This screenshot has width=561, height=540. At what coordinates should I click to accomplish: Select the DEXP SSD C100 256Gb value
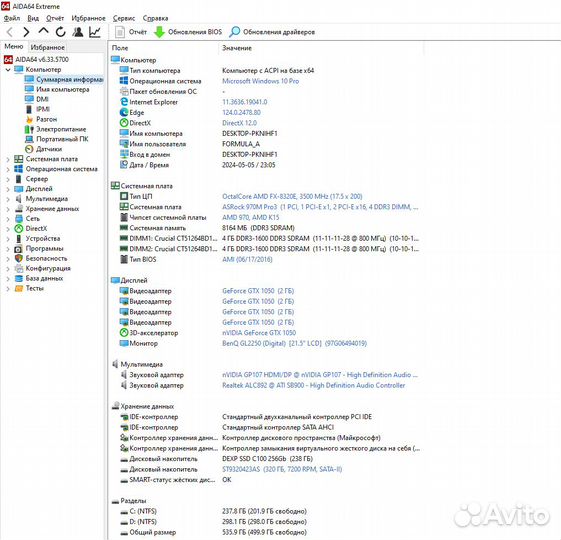point(267,459)
